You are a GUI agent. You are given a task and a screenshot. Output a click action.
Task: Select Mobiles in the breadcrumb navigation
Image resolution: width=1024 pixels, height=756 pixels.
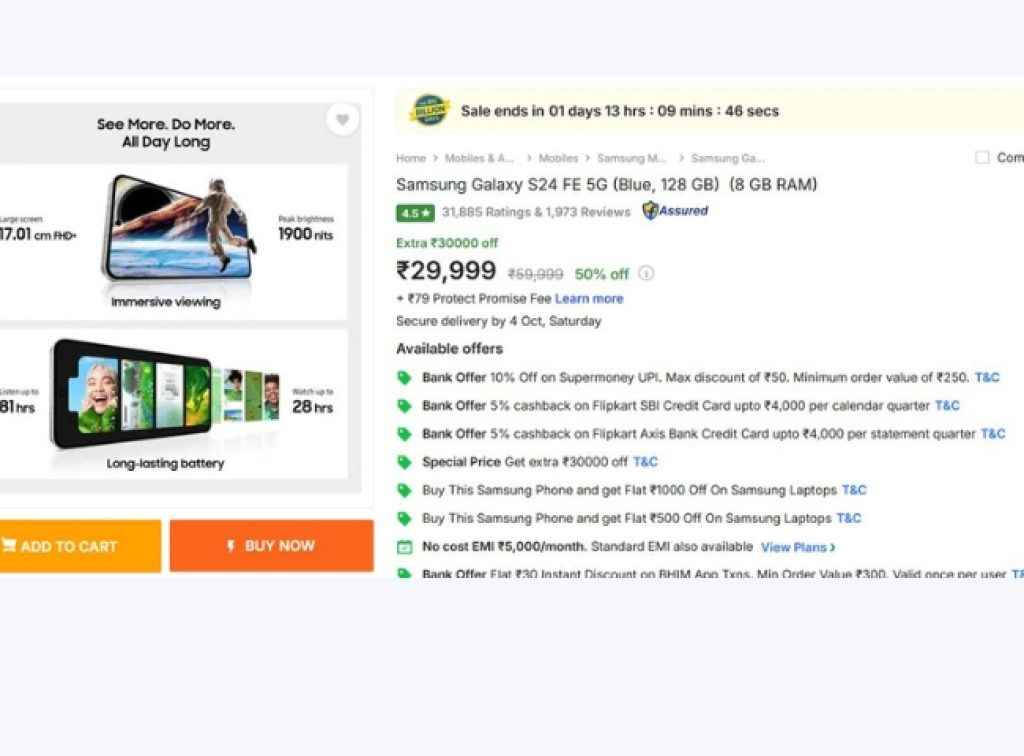pyautogui.click(x=557, y=157)
